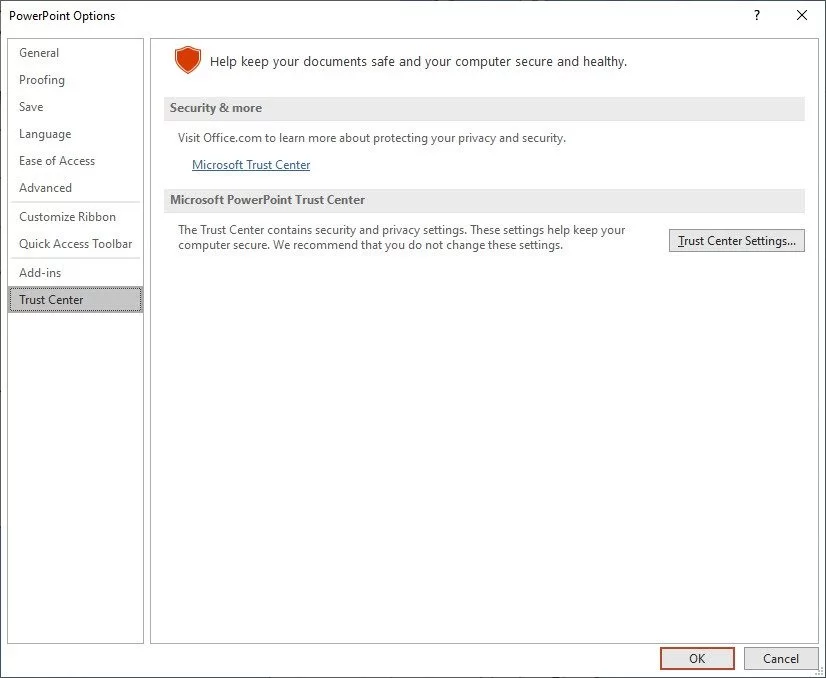Open the Advanced options category
The width and height of the screenshot is (826, 678).
(75, 188)
